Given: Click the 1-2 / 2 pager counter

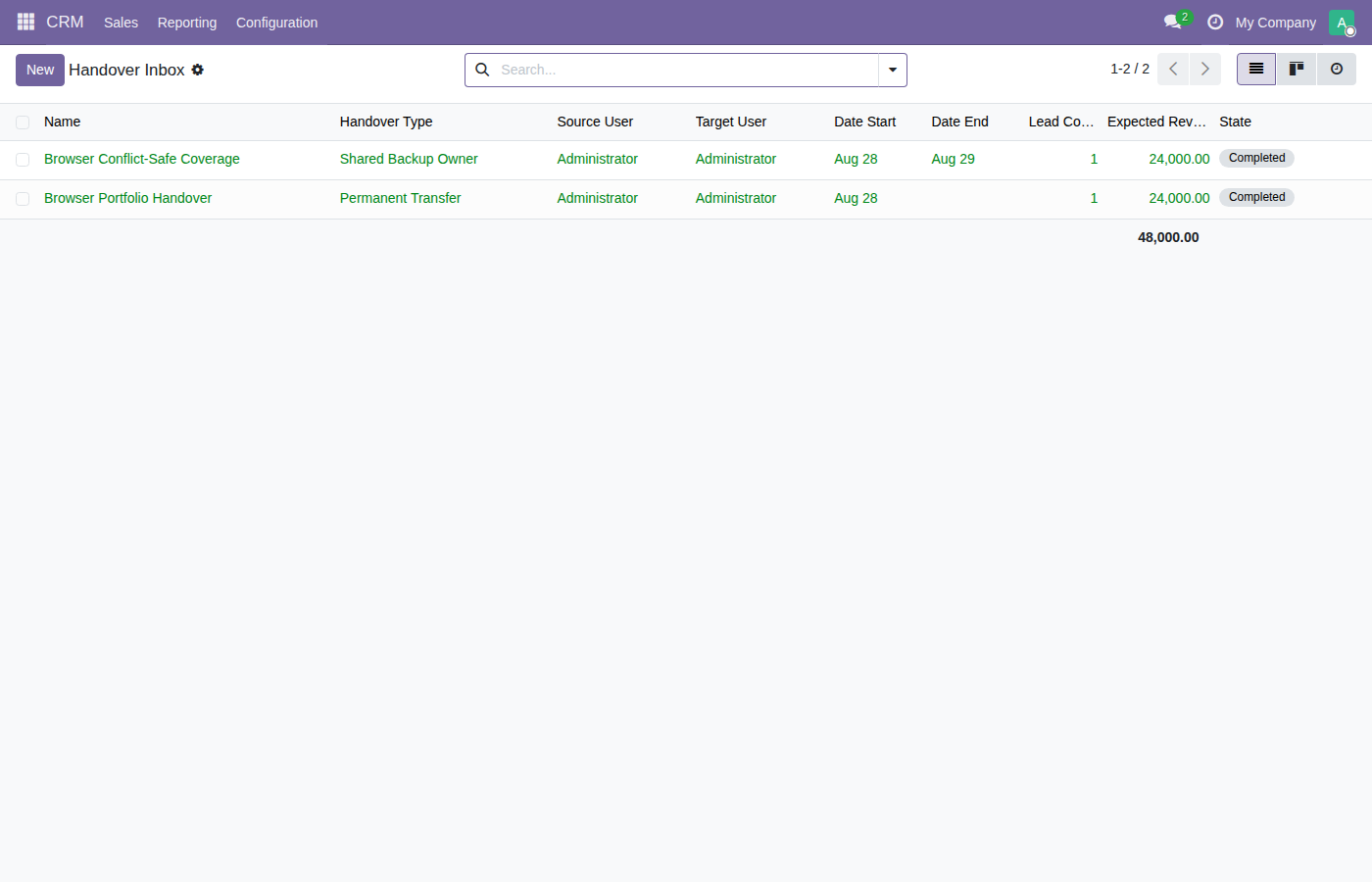Looking at the screenshot, I should tap(1130, 69).
